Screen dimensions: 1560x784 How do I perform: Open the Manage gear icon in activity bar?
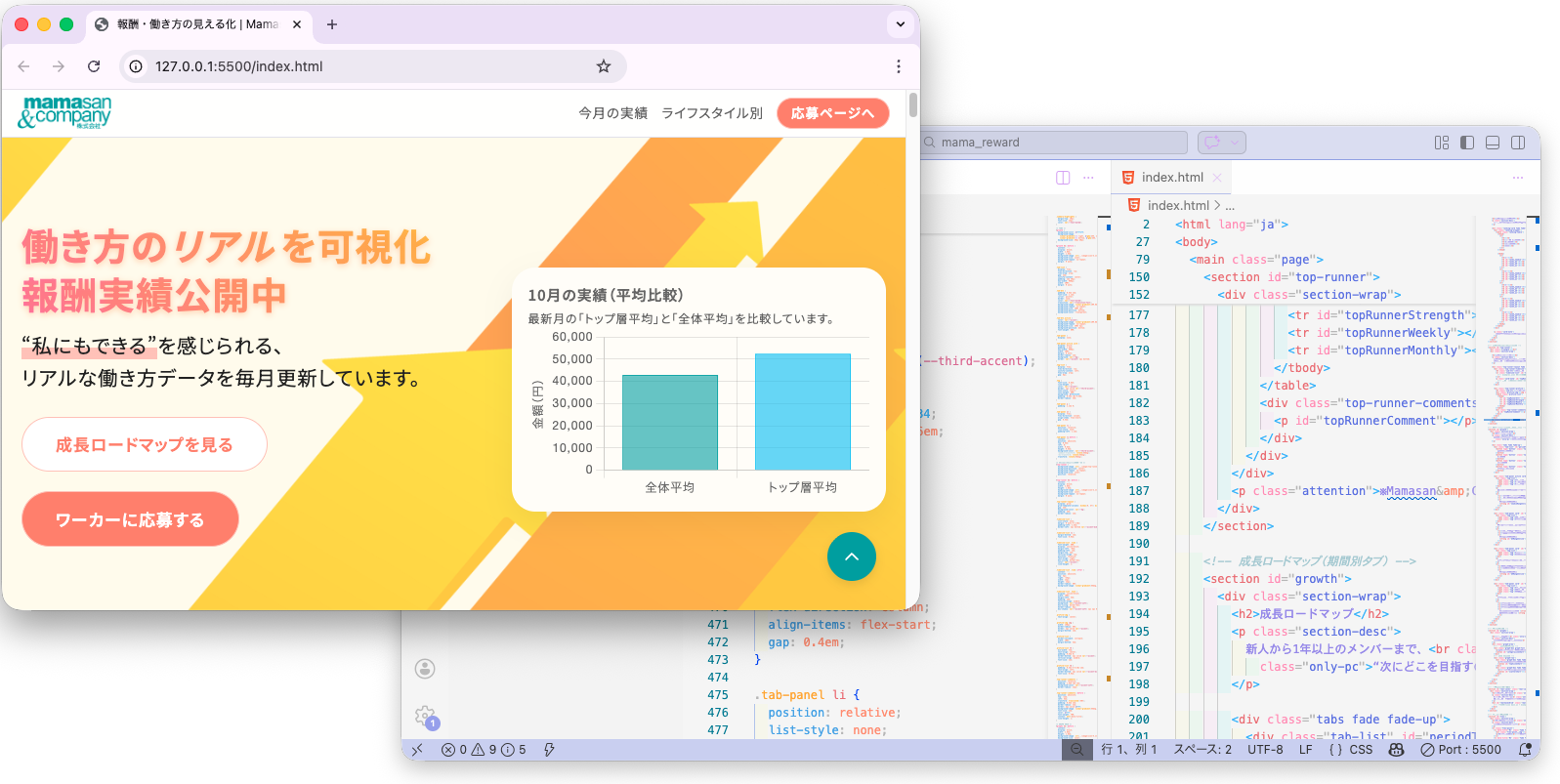tap(425, 716)
